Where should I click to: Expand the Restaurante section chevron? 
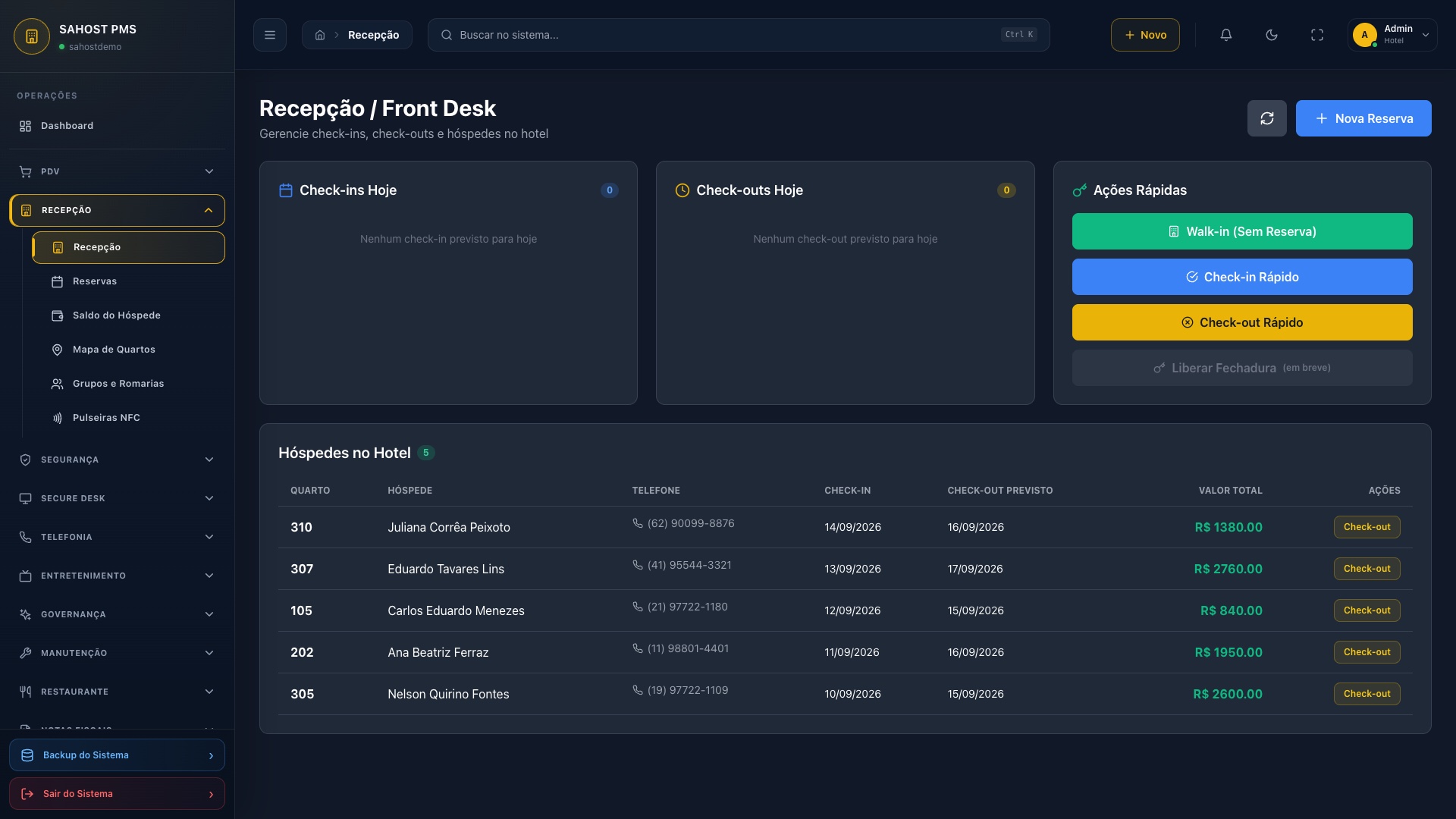[209, 692]
